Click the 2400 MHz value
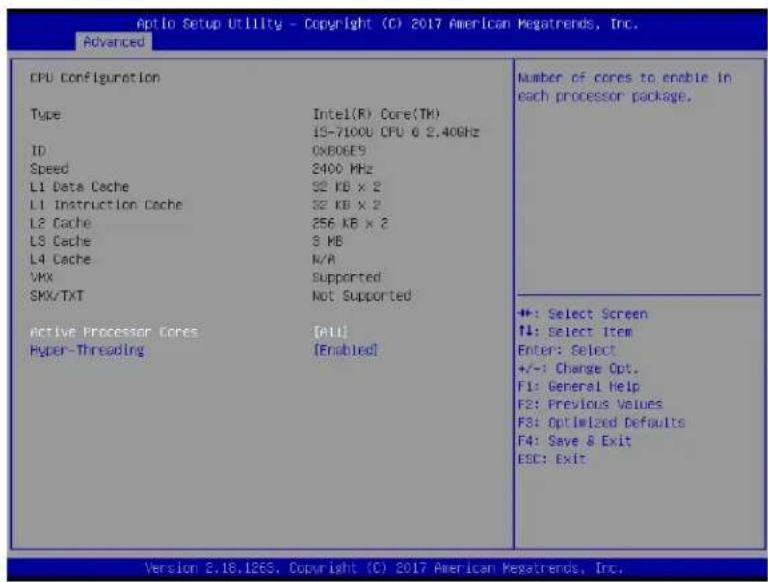The height and width of the screenshot is (582, 768). [x=342, y=169]
